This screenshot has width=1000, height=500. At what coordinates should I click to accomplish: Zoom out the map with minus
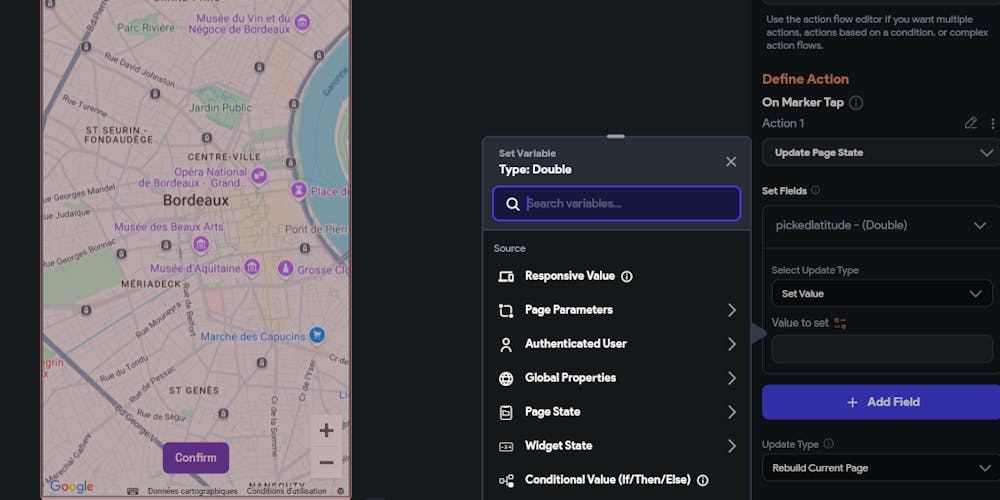coord(327,462)
